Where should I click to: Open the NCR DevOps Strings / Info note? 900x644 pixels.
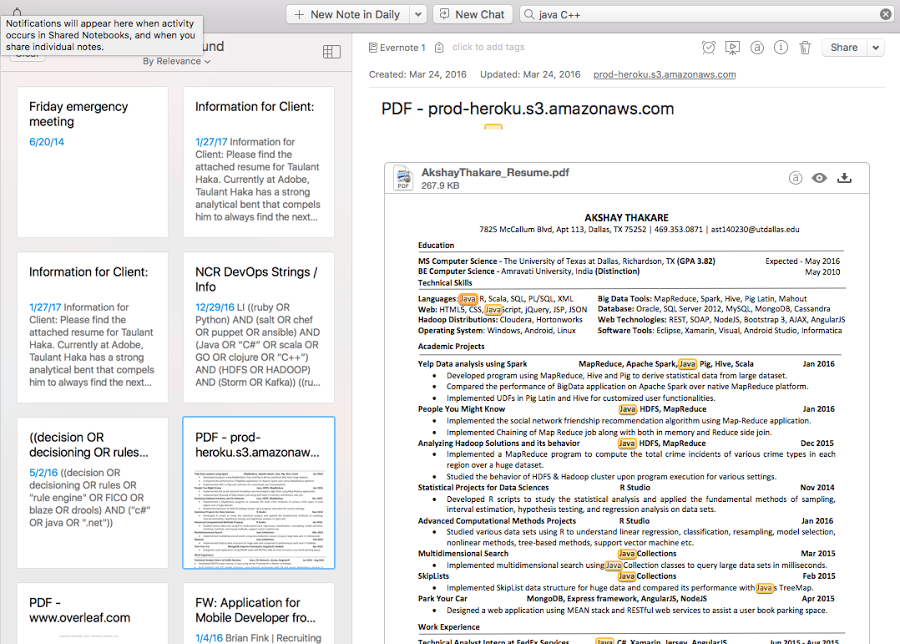[x=259, y=327]
